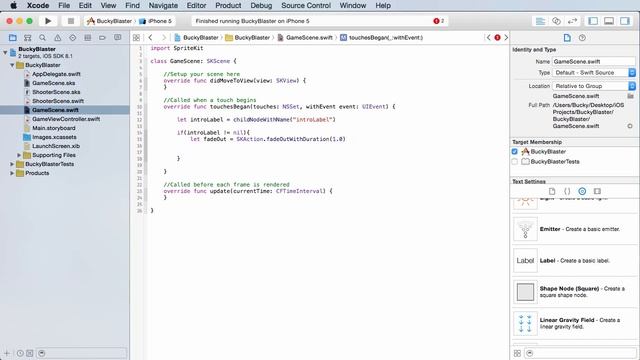The height and width of the screenshot is (360, 640).
Task: Add a file with the plus button
Action: (x=7, y=353)
